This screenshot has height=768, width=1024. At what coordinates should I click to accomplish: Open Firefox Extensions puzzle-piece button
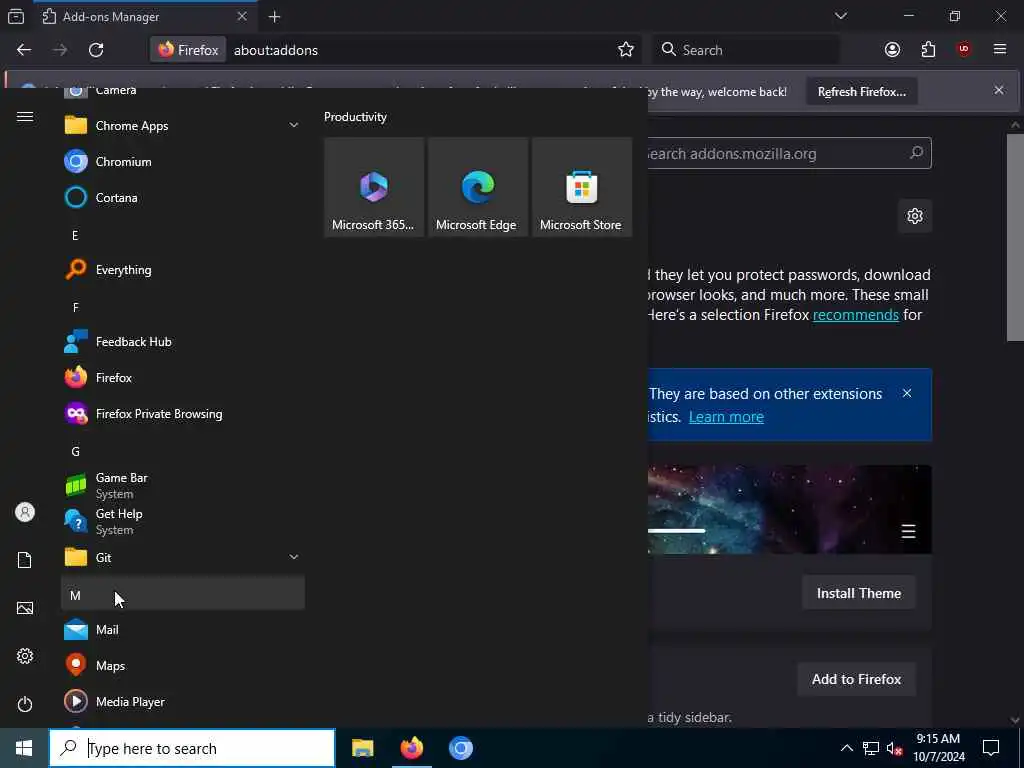(x=928, y=50)
